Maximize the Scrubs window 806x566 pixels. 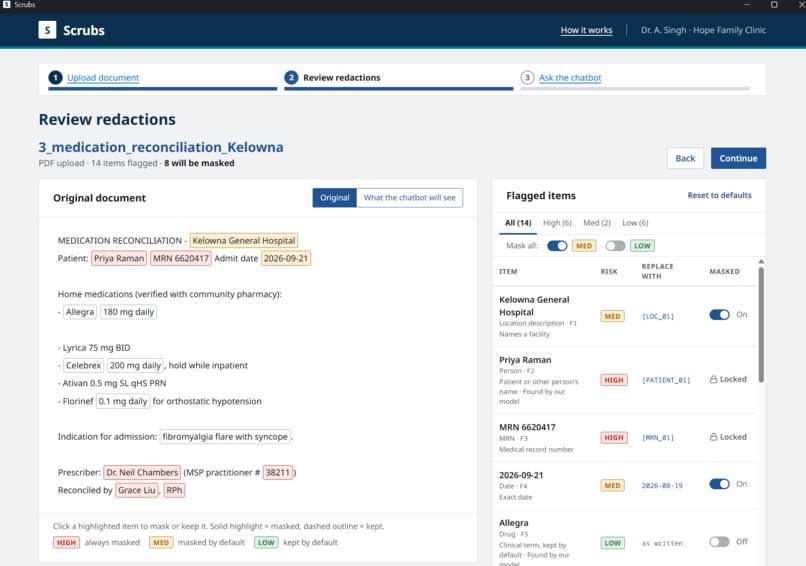(774, 5)
